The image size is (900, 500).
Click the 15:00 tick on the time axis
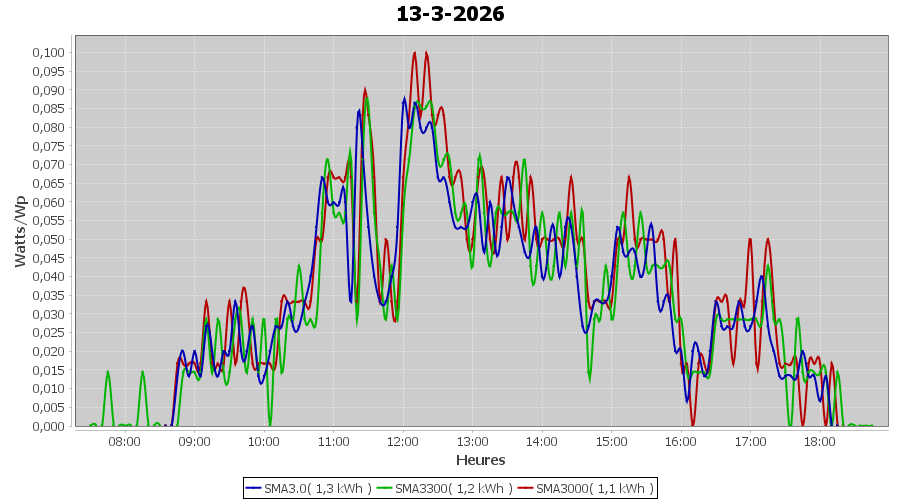tap(611, 441)
